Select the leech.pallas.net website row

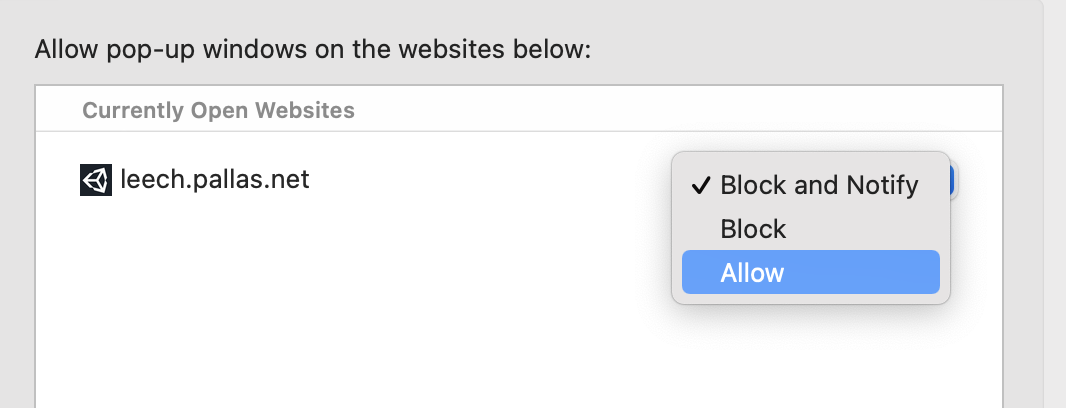coord(400,180)
